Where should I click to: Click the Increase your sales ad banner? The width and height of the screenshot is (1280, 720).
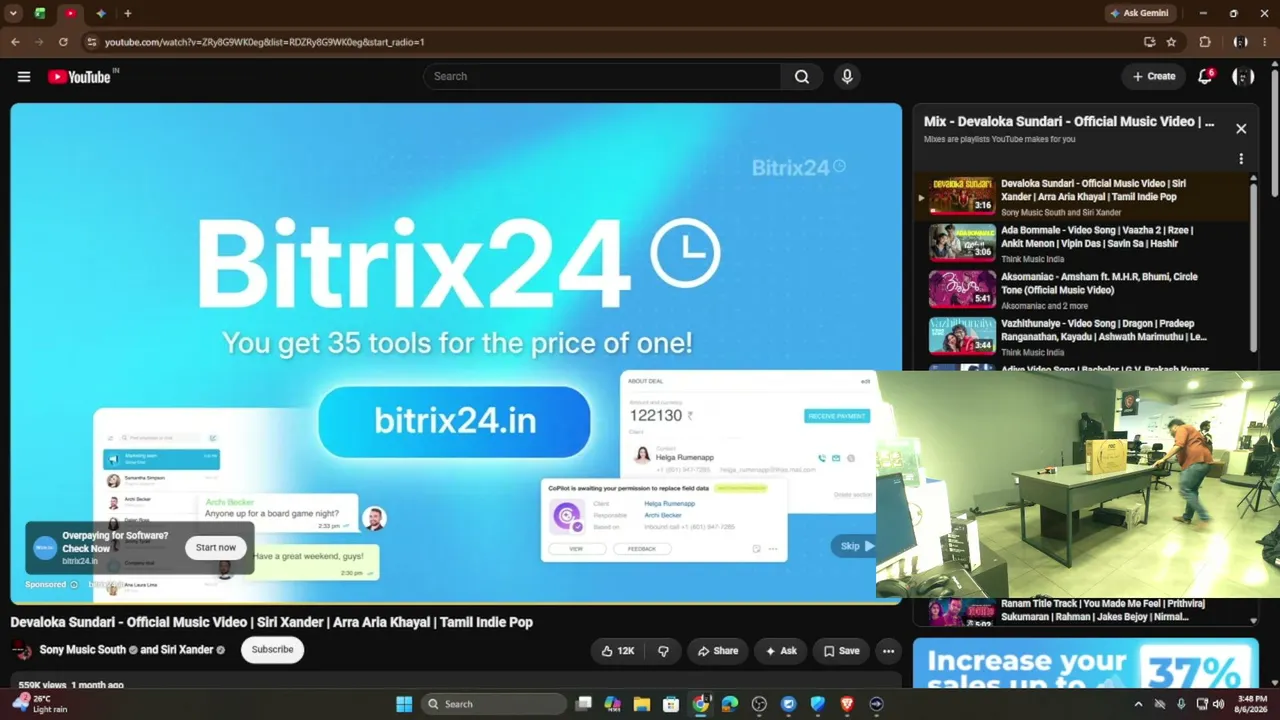(1085, 664)
